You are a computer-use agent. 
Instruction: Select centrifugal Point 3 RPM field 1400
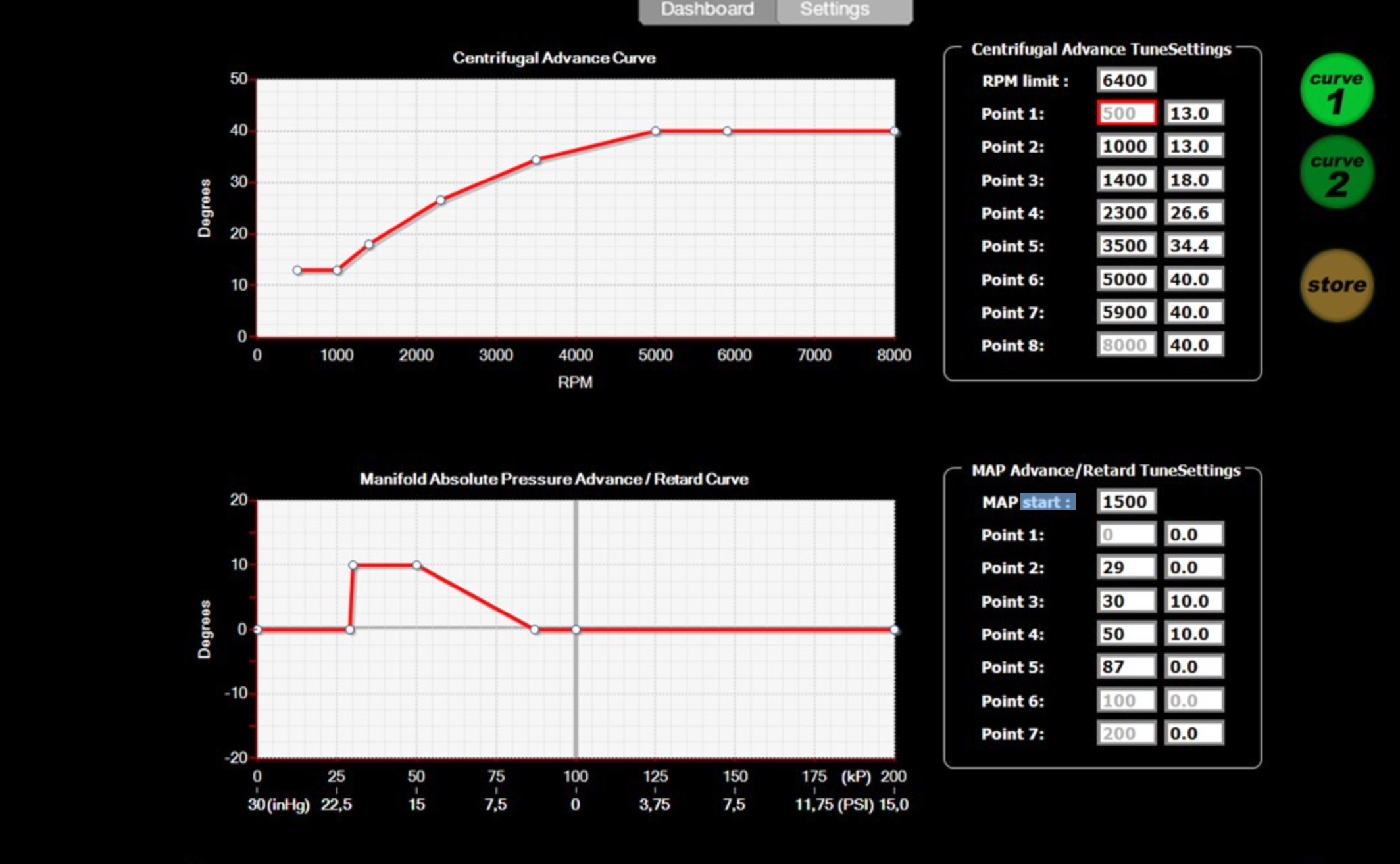(1126, 180)
